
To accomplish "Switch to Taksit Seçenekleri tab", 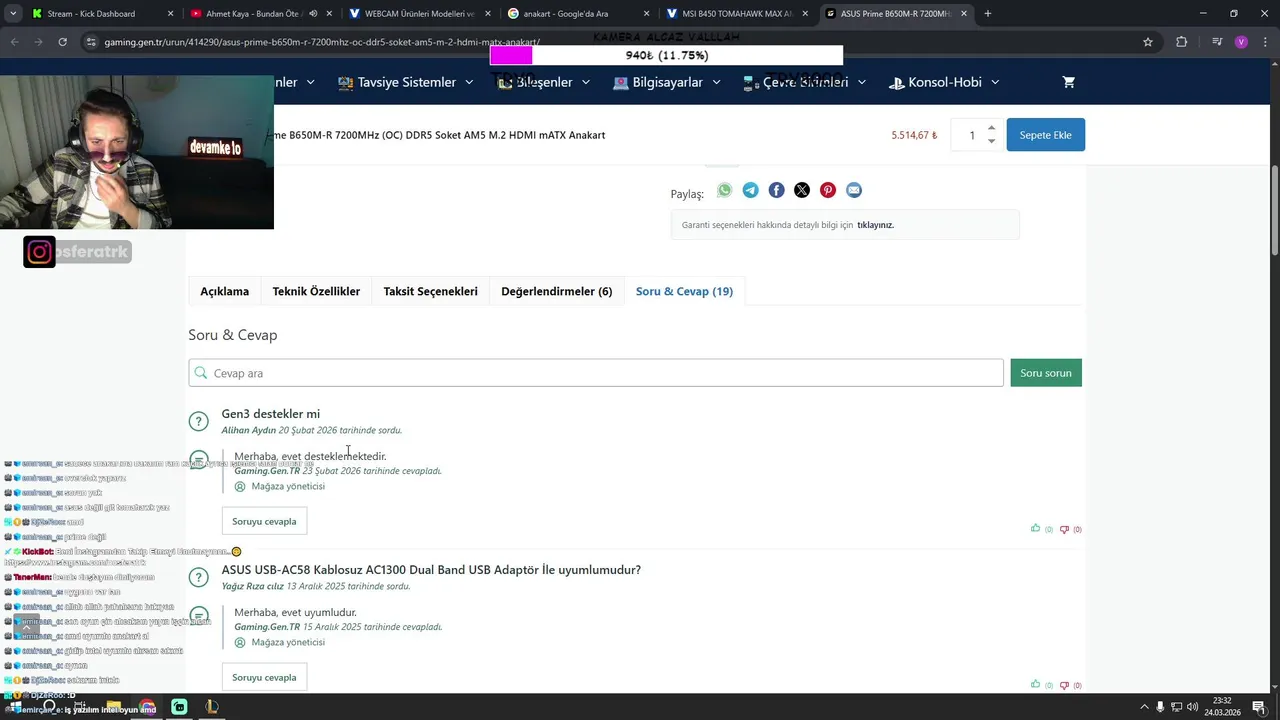I will tap(430, 291).
